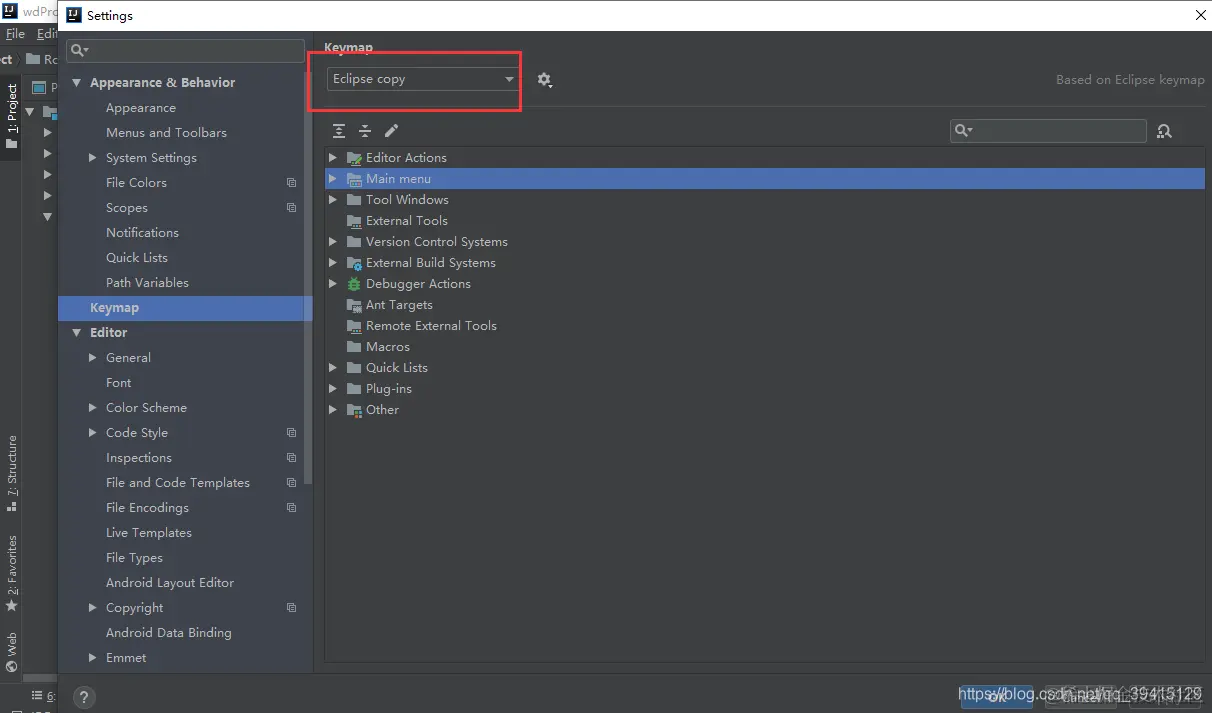
Task: Select Macros action group
Action: pos(388,347)
